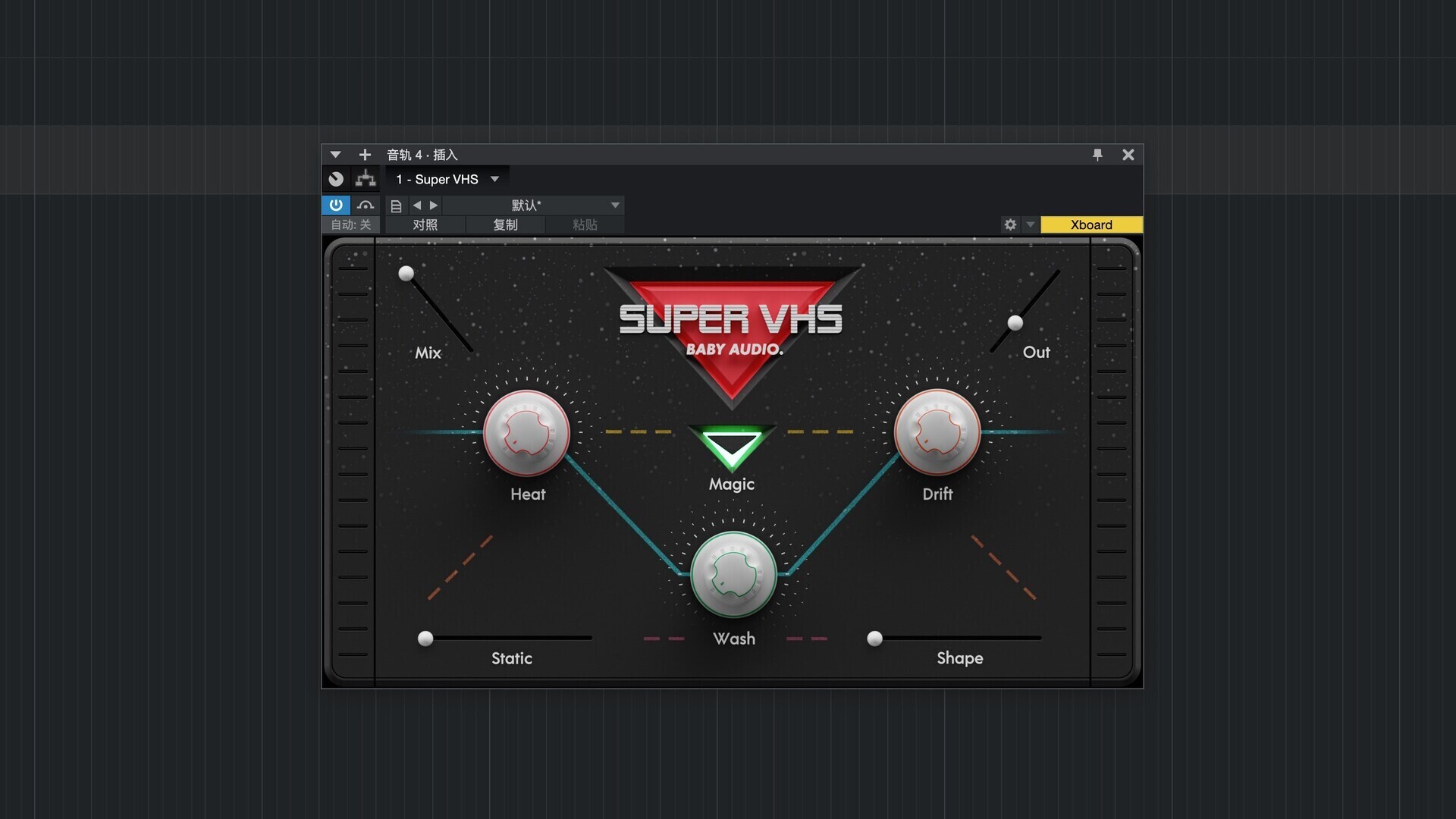Click the Drift knob
The height and width of the screenshot is (819, 1456).
[937, 433]
